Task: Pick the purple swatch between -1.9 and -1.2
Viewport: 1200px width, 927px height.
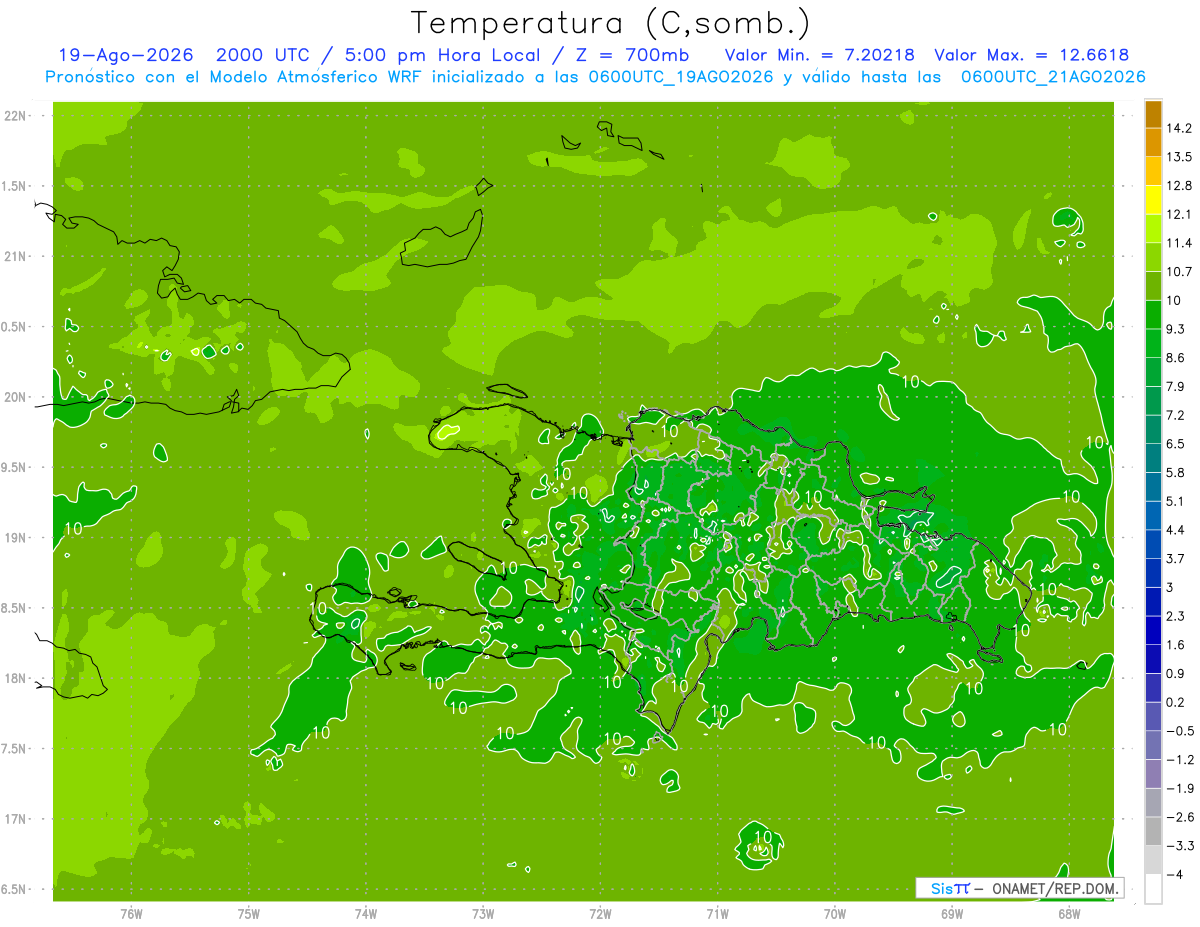Action: point(1153,774)
